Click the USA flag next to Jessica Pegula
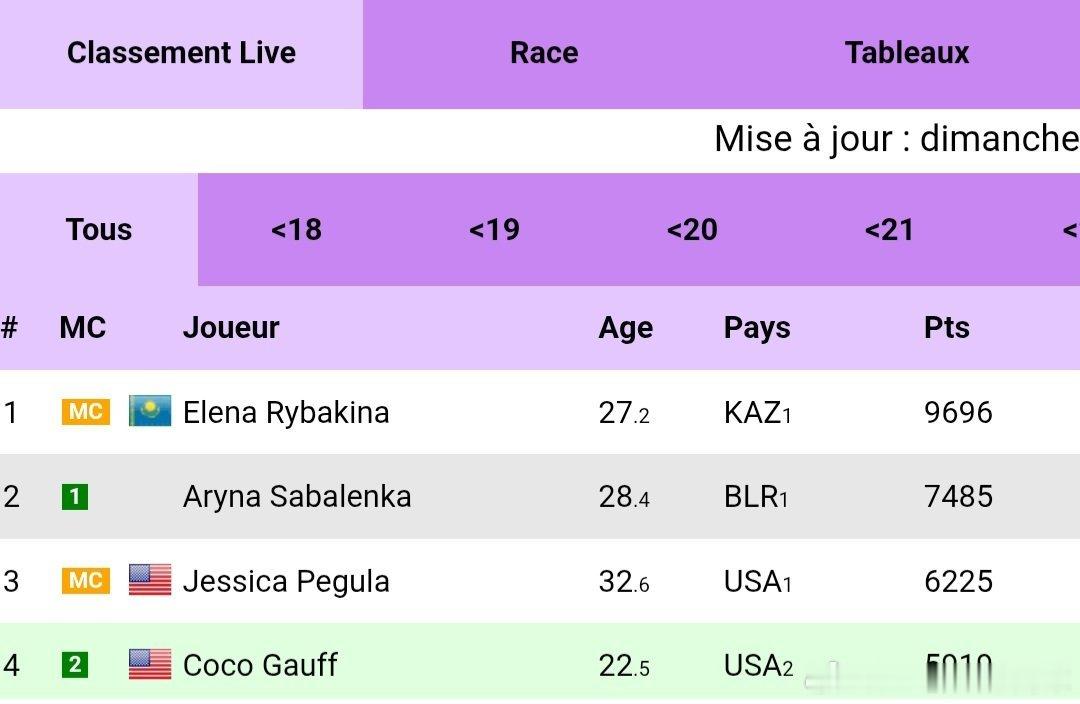Screen dimensions: 1080x704 coord(150,580)
